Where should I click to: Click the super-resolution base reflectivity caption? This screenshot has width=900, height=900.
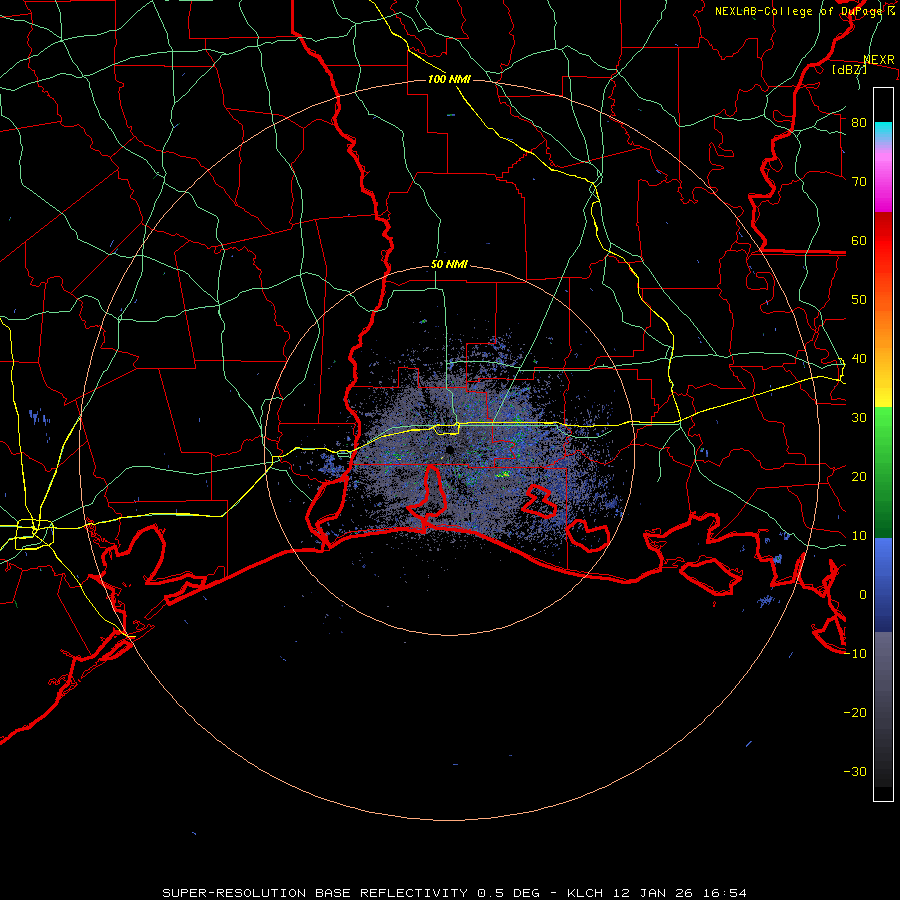click(x=455, y=893)
